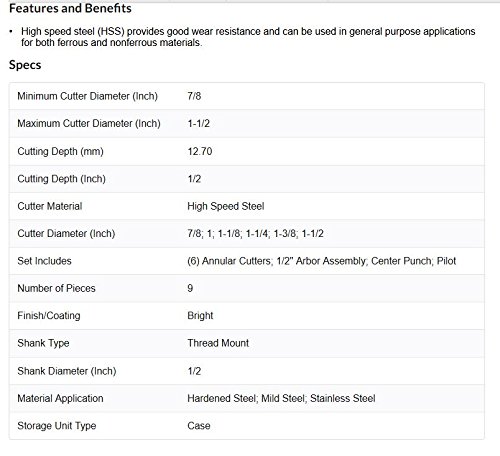Click the Cutter Diameter (Inch) sizes list
The image size is (500, 456).
[255, 233]
